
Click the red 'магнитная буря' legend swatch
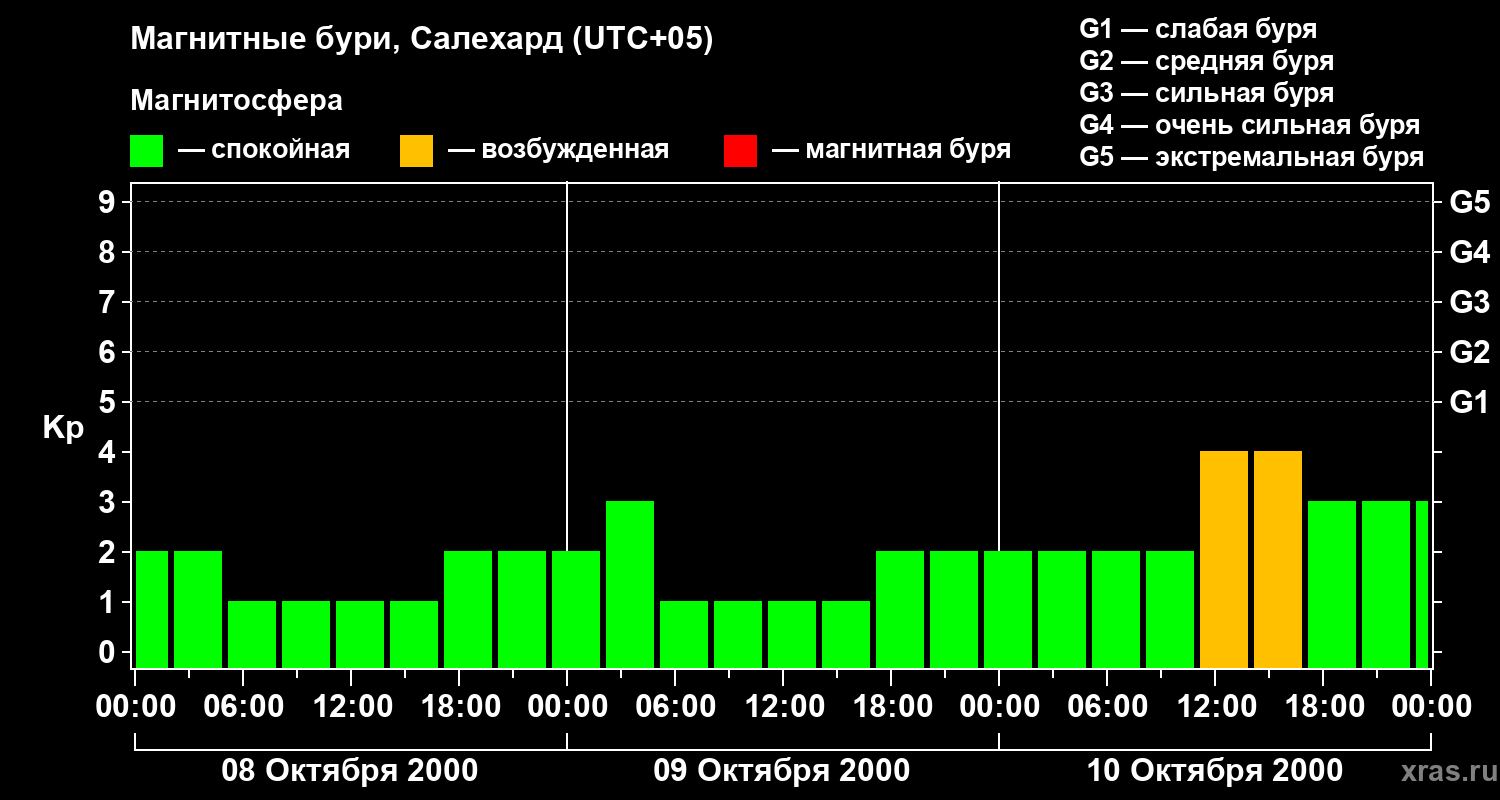[740, 151]
